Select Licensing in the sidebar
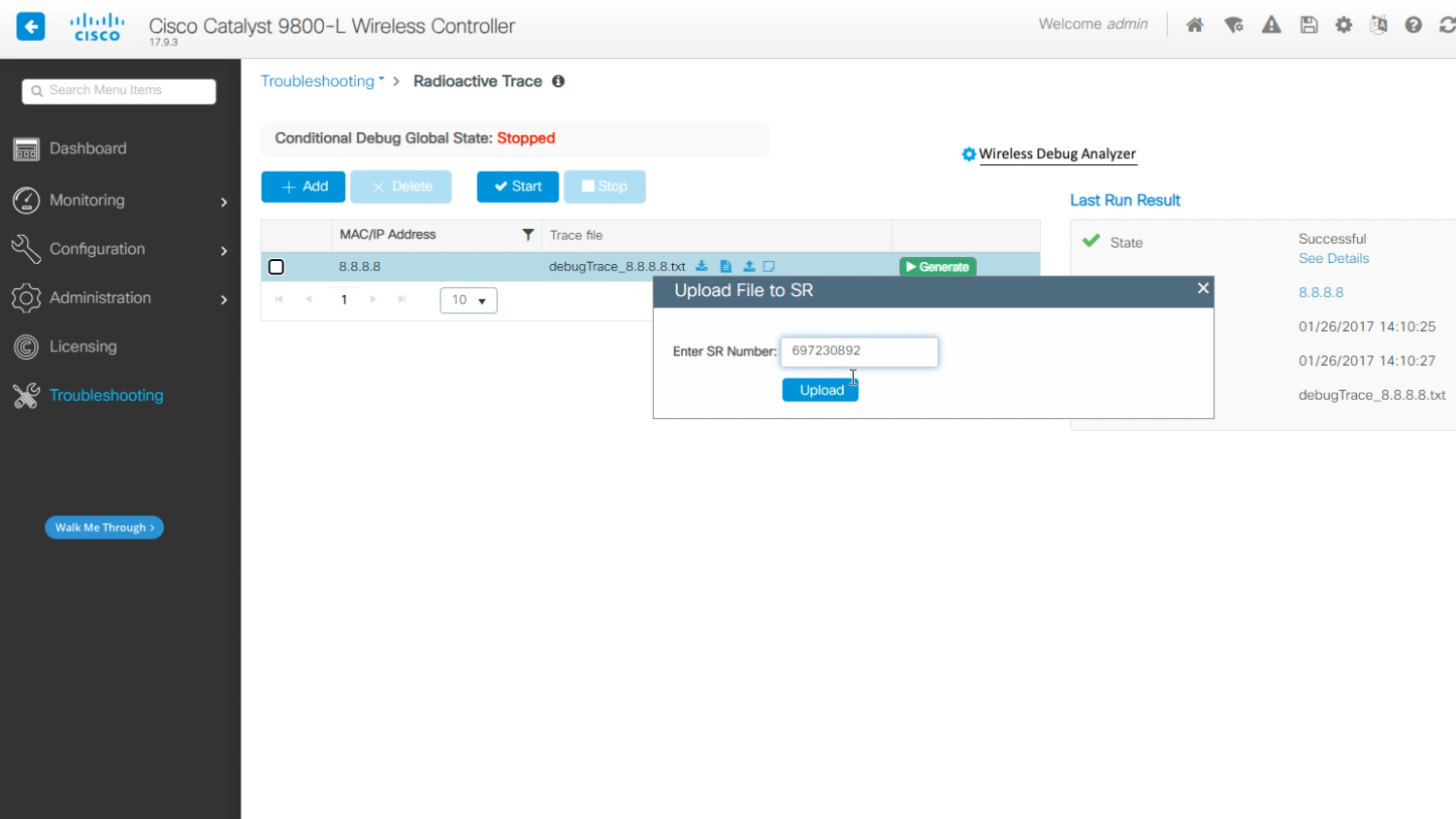Image resolution: width=1456 pixels, height=819 pixels. coord(83,346)
